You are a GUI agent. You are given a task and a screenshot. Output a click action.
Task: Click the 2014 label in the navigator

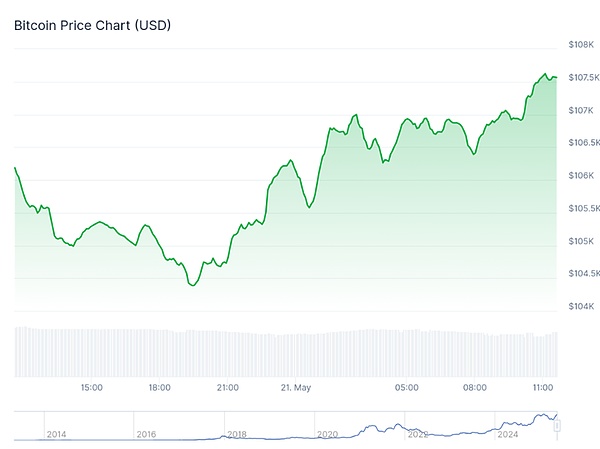56,435
